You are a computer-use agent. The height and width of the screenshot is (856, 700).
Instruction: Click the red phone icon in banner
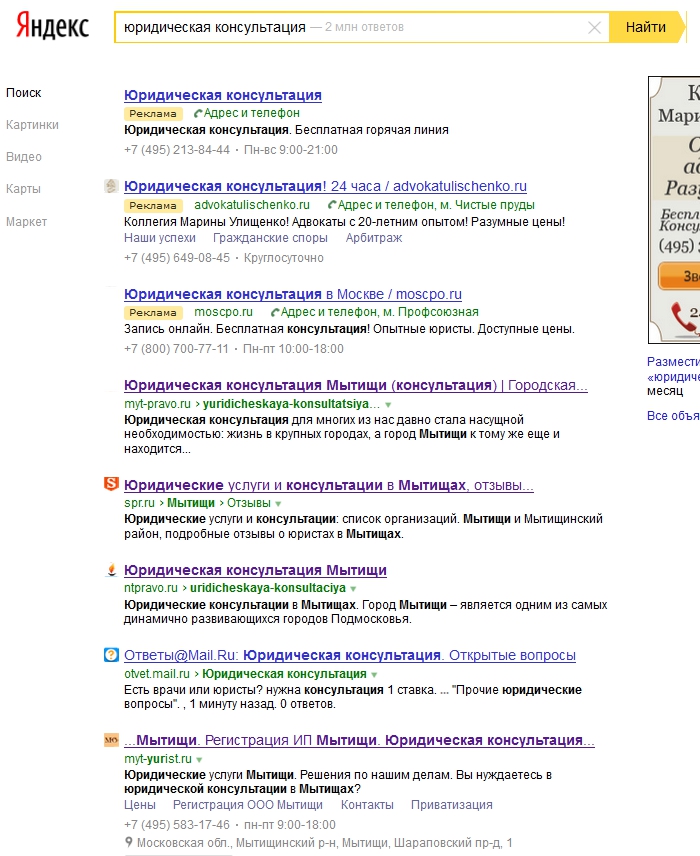pyautogui.click(x=682, y=318)
